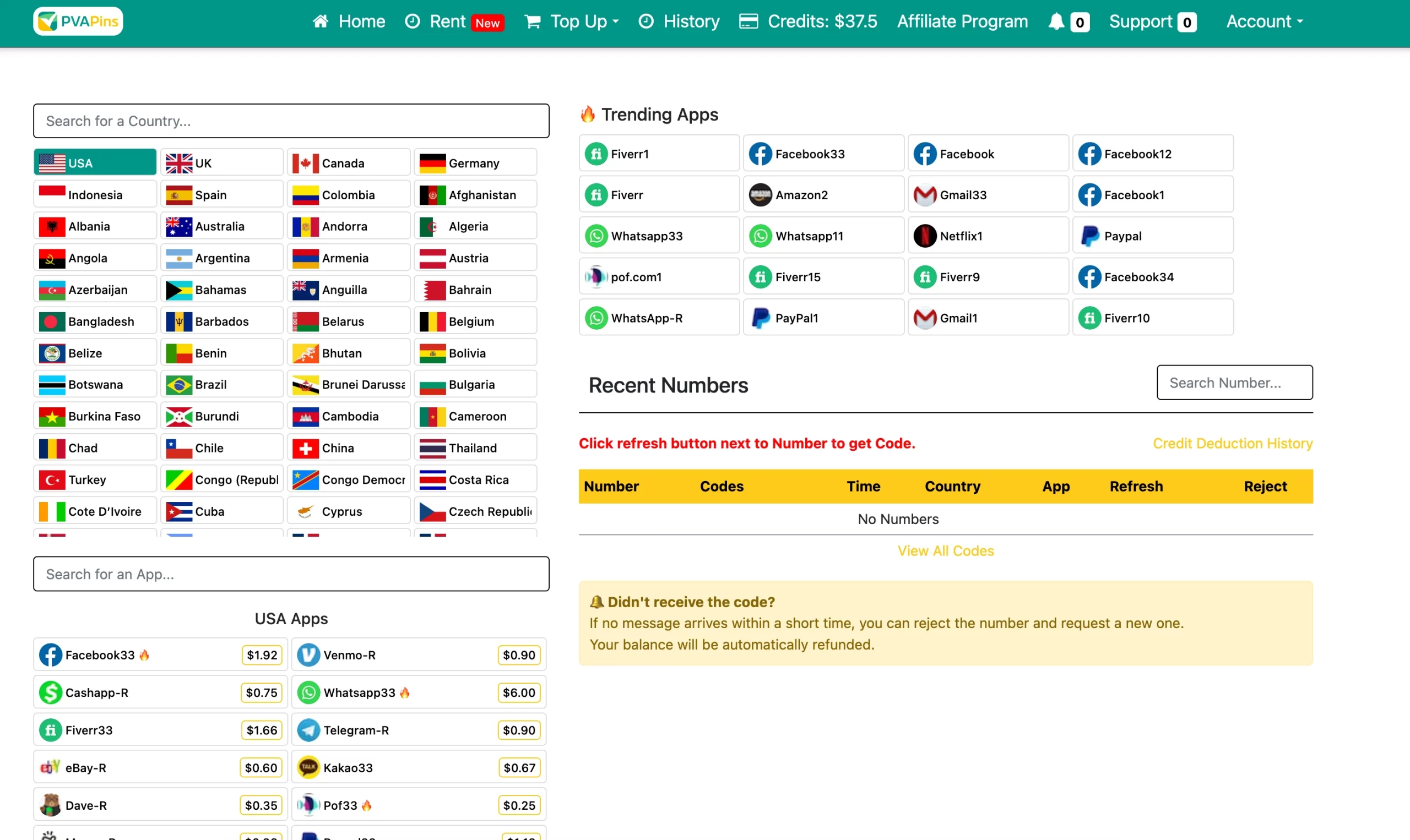This screenshot has width=1410, height=840.
Task: Select Facebook12 trending app
Action: coord(1153,154)
